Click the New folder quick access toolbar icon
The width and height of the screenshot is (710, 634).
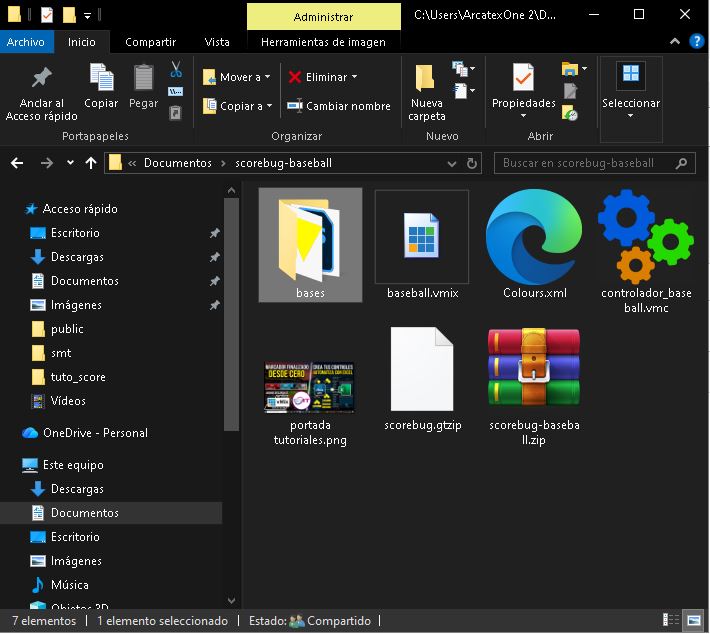tap(69, 15)
